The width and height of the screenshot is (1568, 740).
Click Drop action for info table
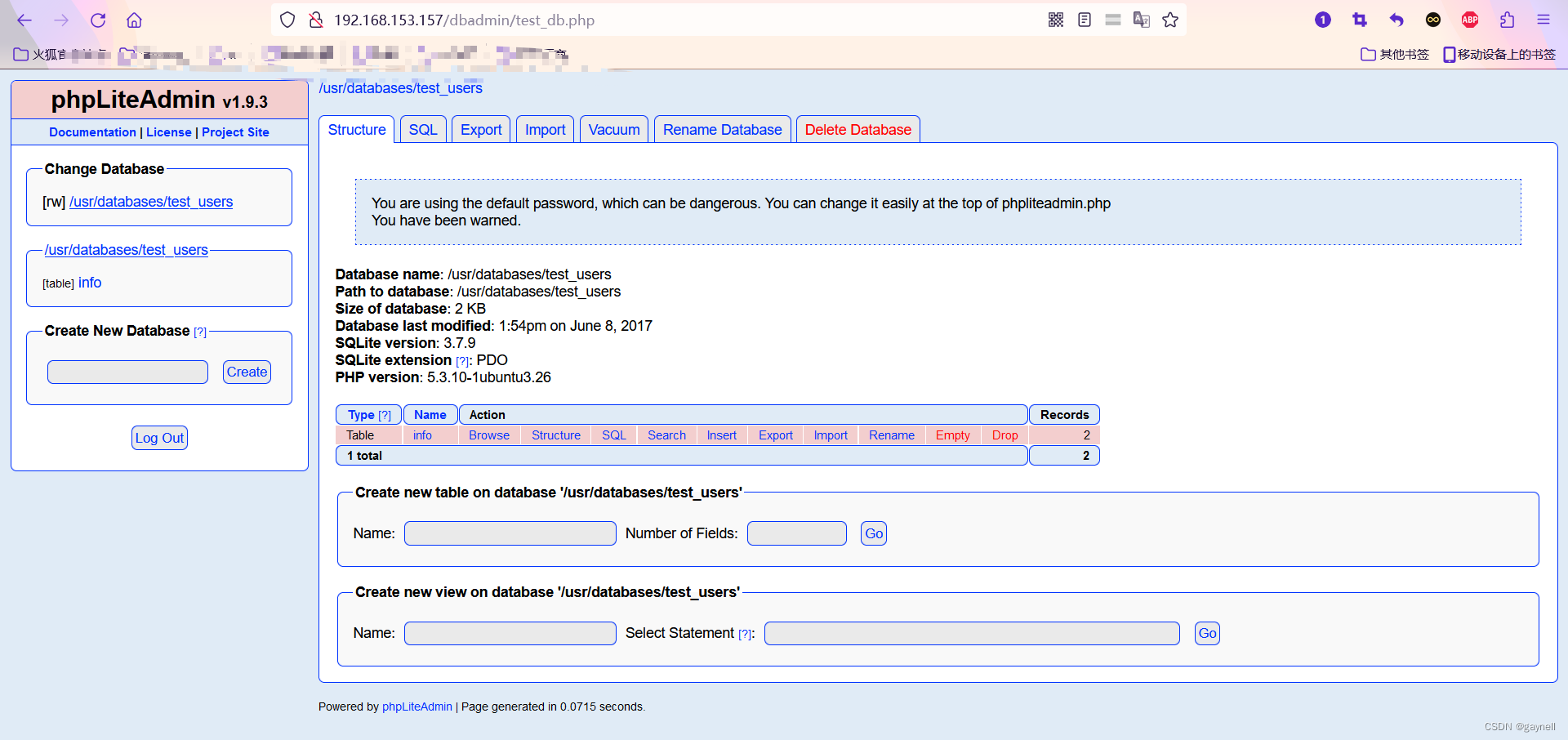click(x=1005, y=435)
